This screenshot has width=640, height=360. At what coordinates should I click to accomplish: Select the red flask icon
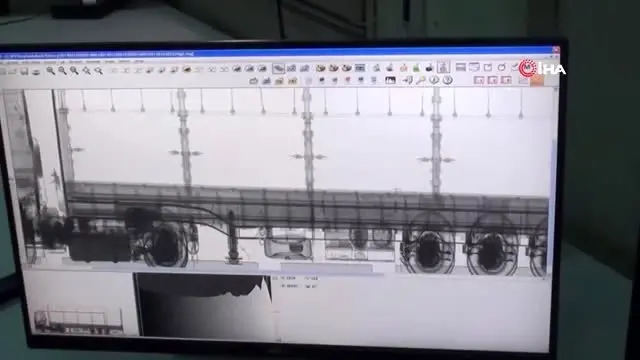[x=403, y=67]
